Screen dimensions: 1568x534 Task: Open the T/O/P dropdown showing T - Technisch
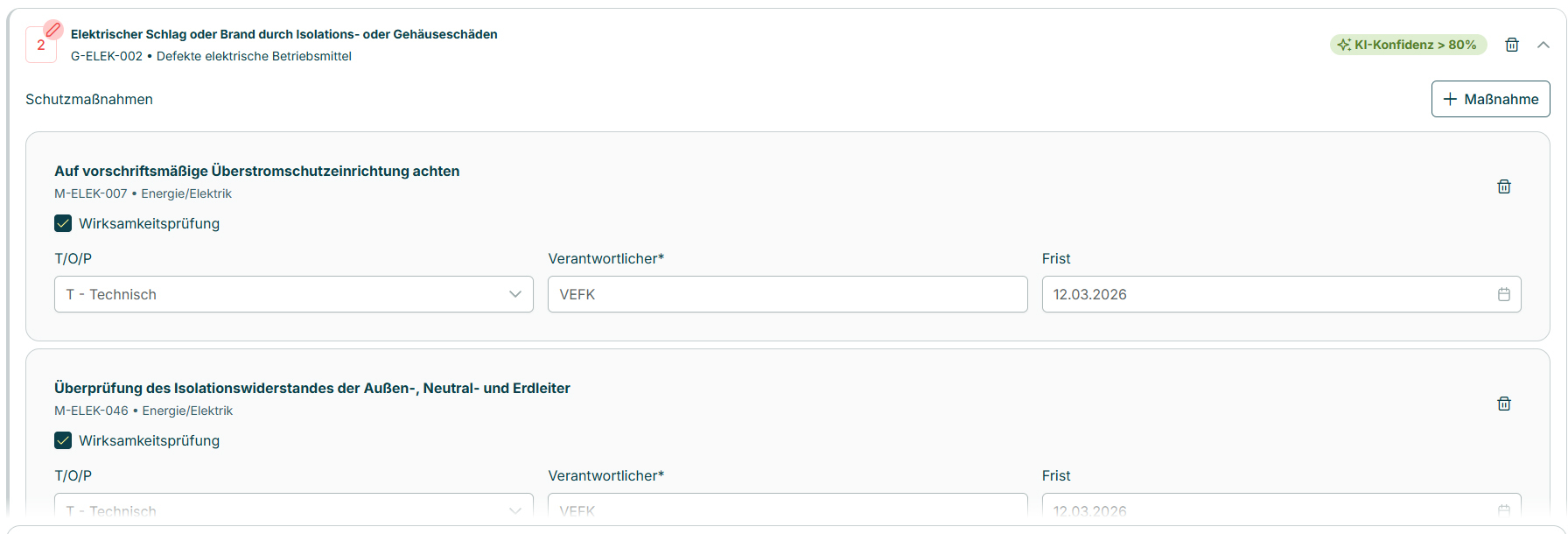click(293, 294)
